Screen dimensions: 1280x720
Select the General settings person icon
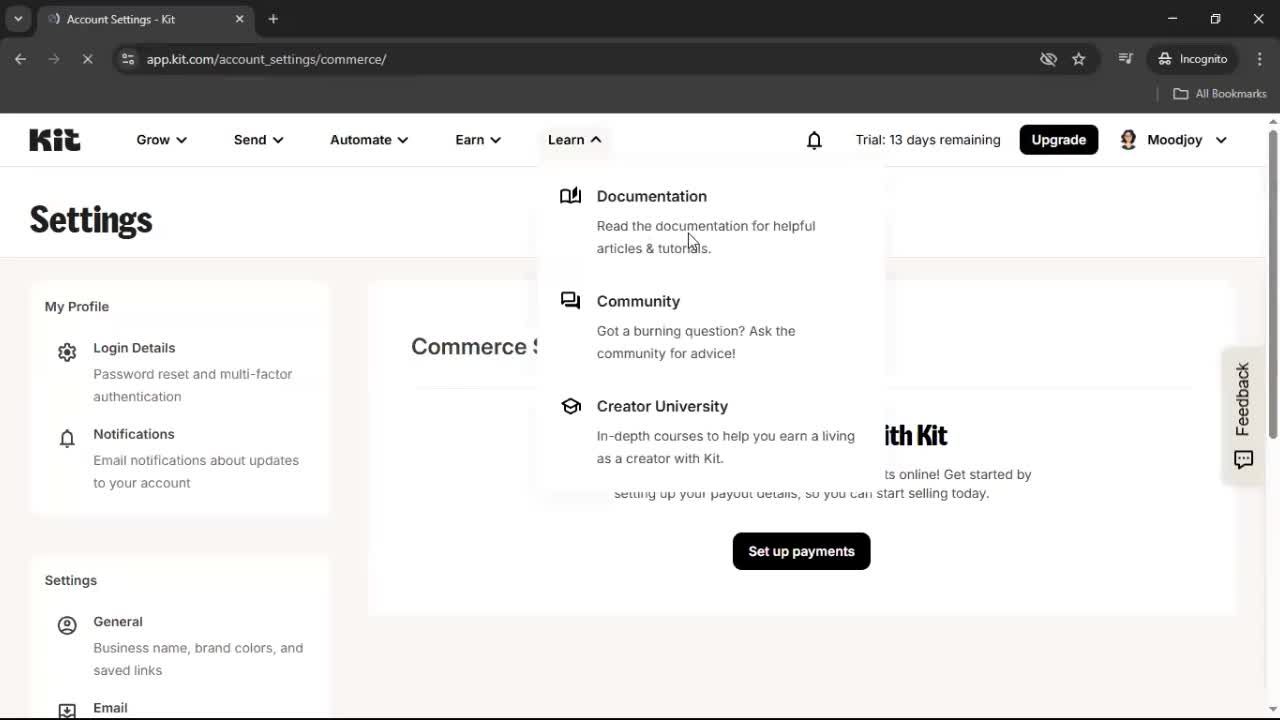(66, 624)
